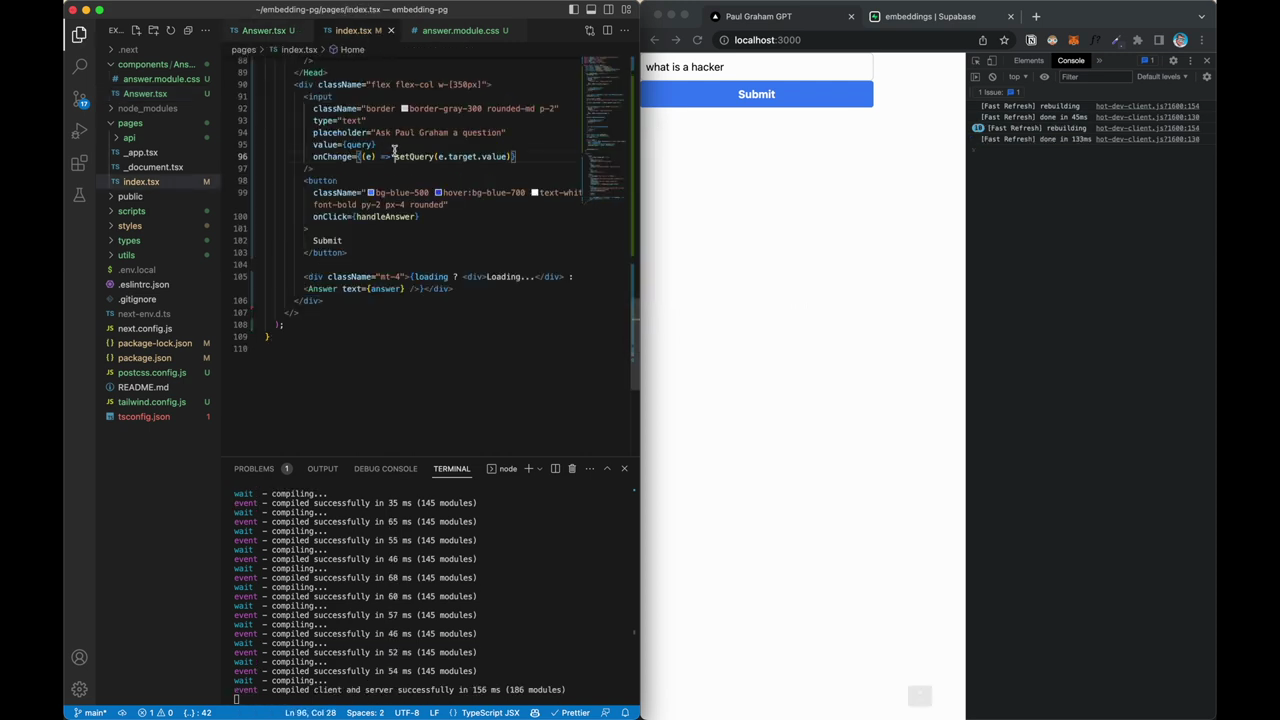Click Prettier status bar item
Viewport: 1280px width, 720px height.
[x=569, y=713]
